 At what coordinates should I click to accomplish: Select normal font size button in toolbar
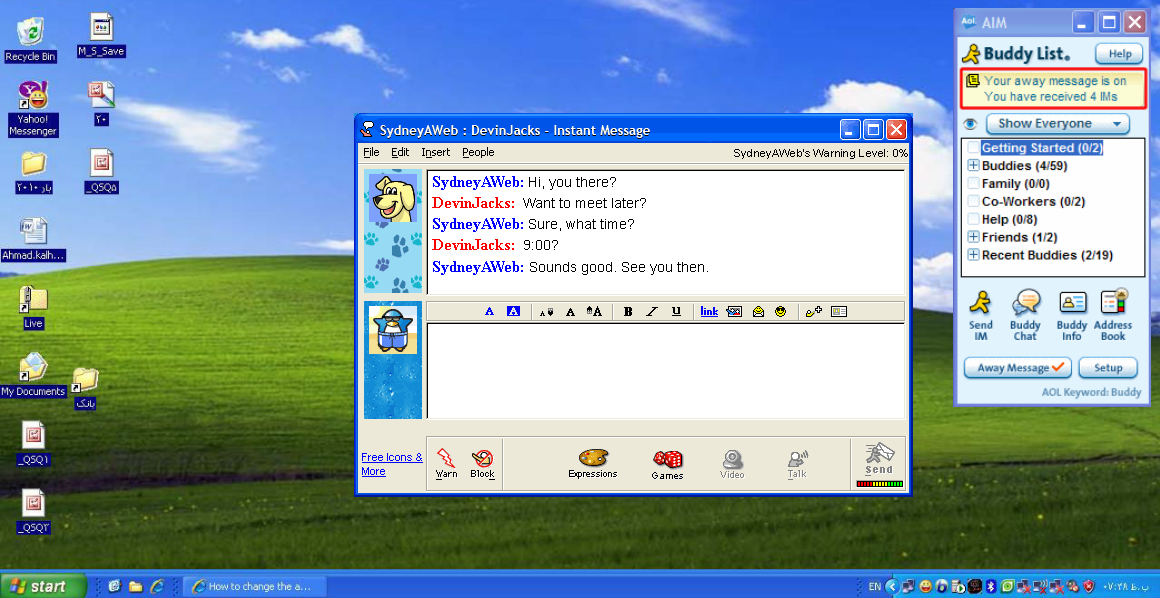[x=570, y=312]
